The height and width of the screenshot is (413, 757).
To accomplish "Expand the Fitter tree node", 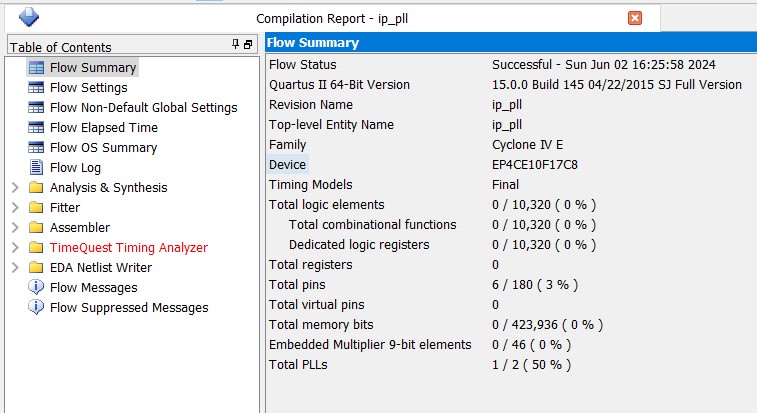I will (x=14, y=208).
